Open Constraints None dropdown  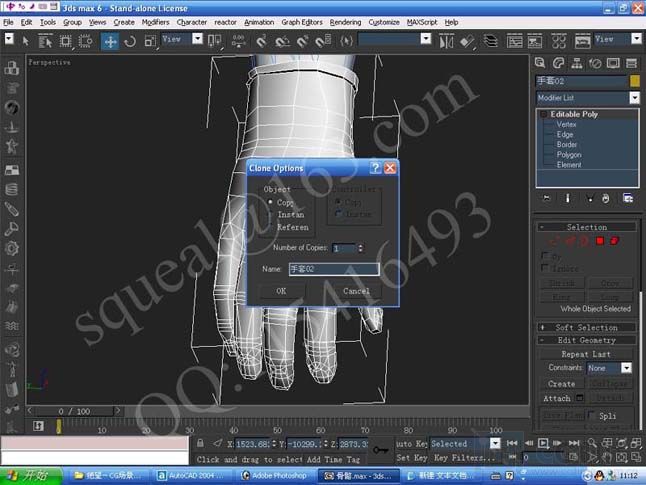(609, 368)
